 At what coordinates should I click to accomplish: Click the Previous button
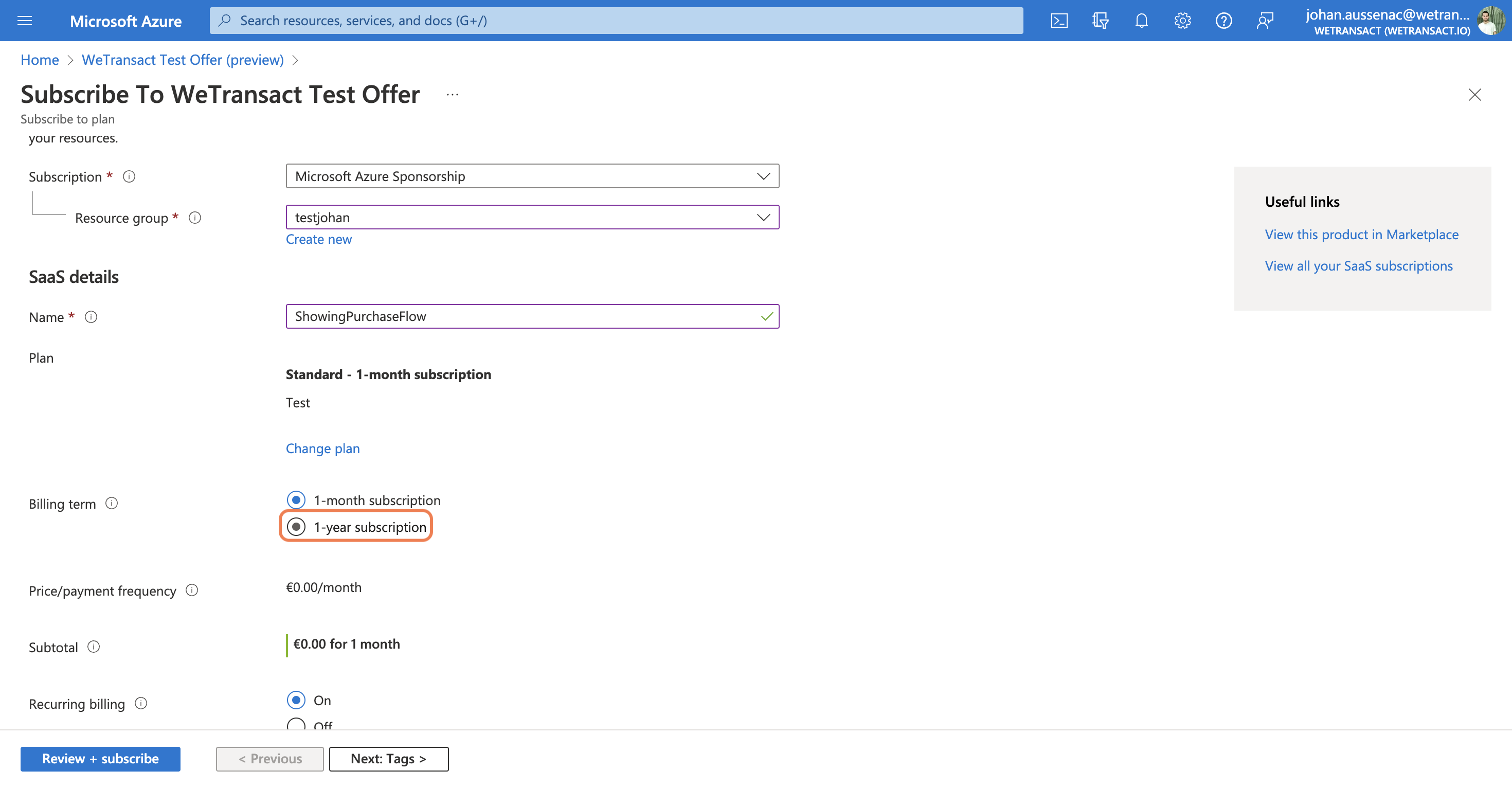click(x=269, y=759)
